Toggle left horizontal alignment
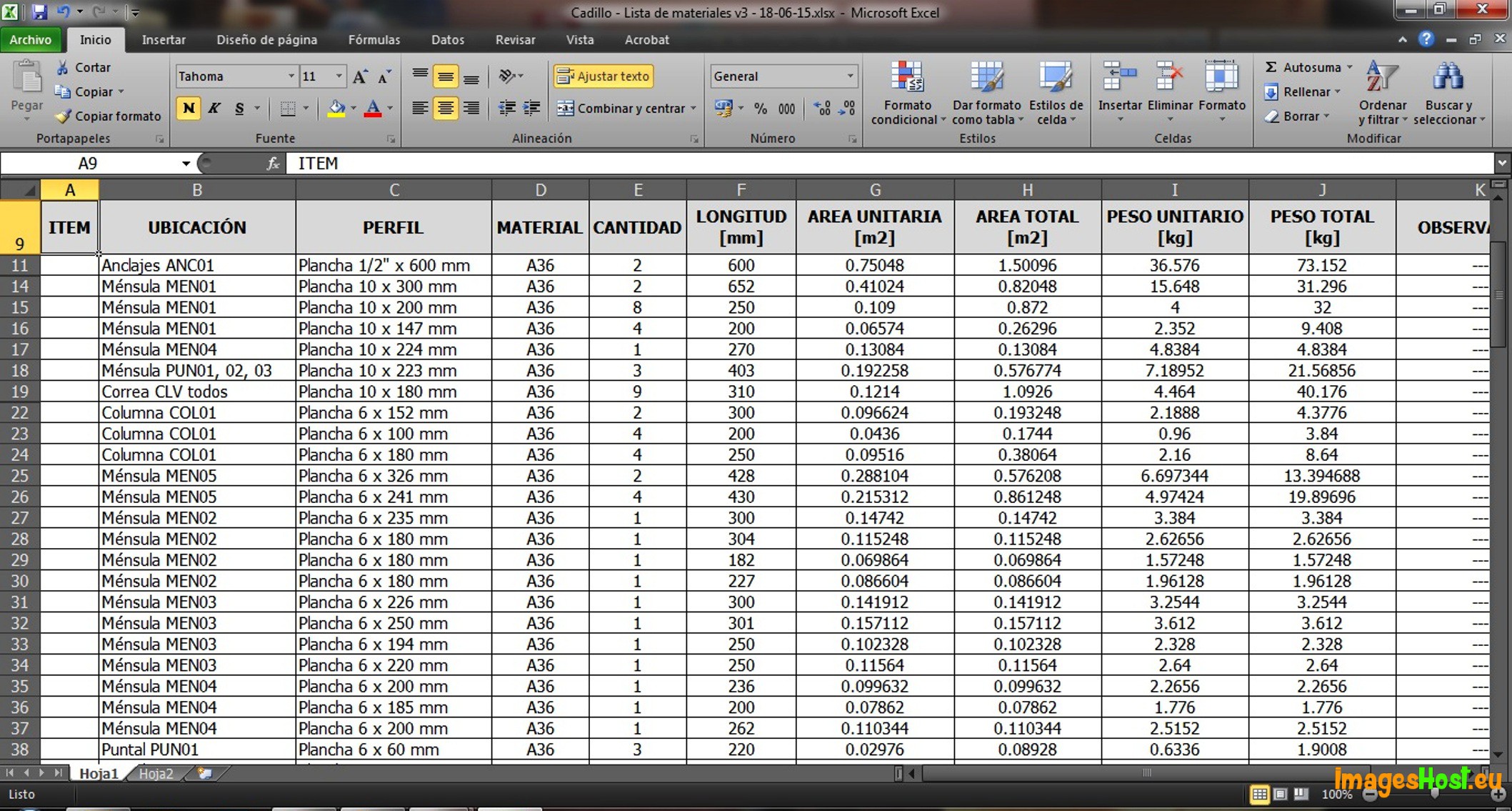Viewport: 1512px width, 811px height. pos(420,109)
